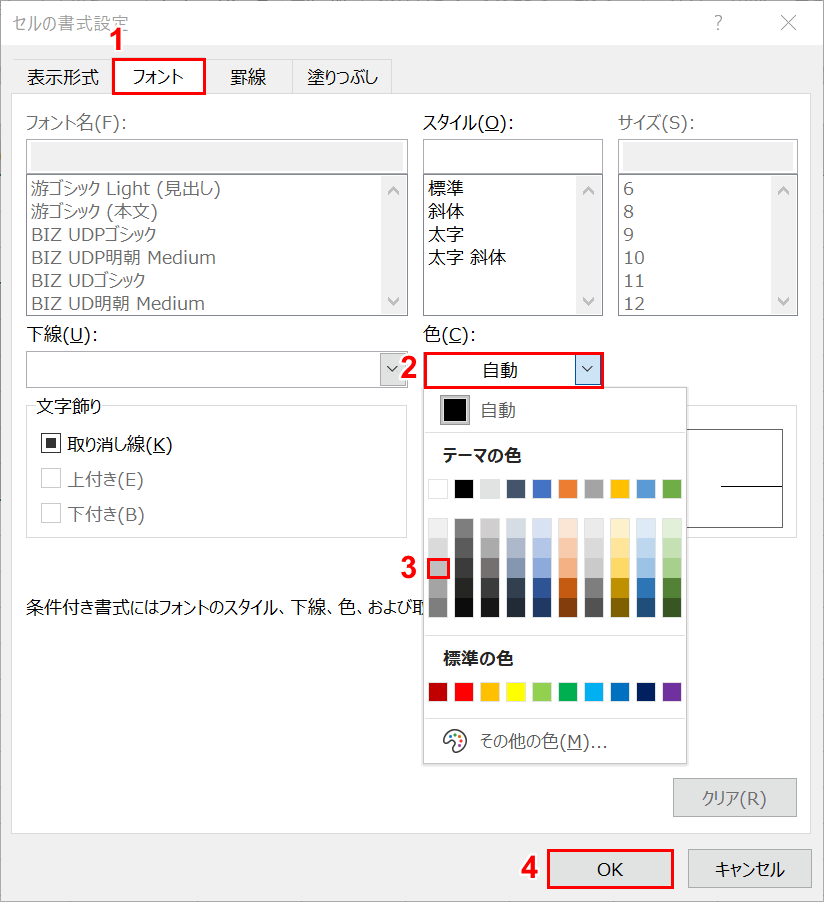The height and width of the screenshot is (902, 824).
Task: Pick dark navy standard color swatch
Action: pyautogui.click(x=646, y=692)
